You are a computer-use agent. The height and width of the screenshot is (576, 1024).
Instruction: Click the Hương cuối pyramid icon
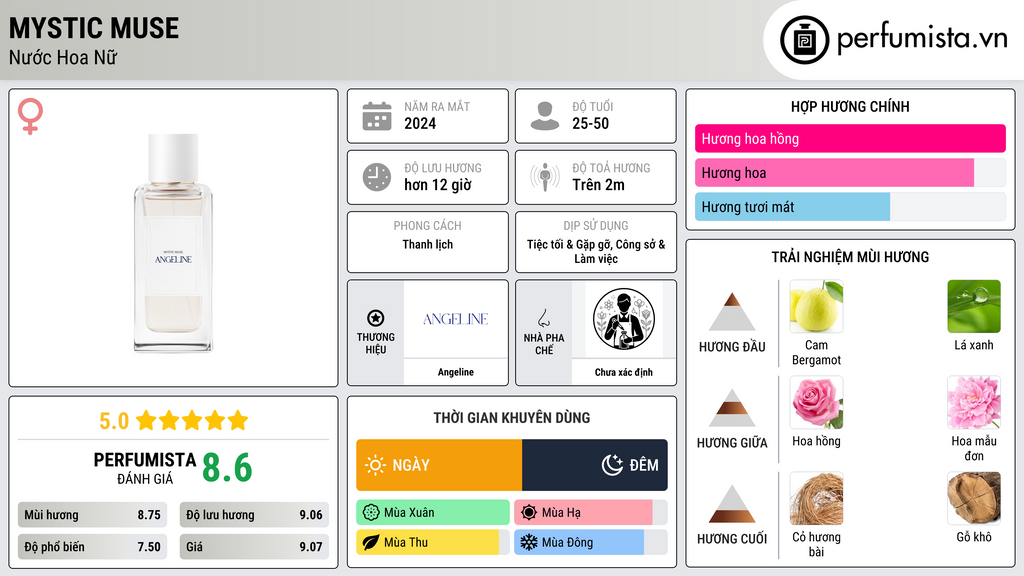point(732,504)
